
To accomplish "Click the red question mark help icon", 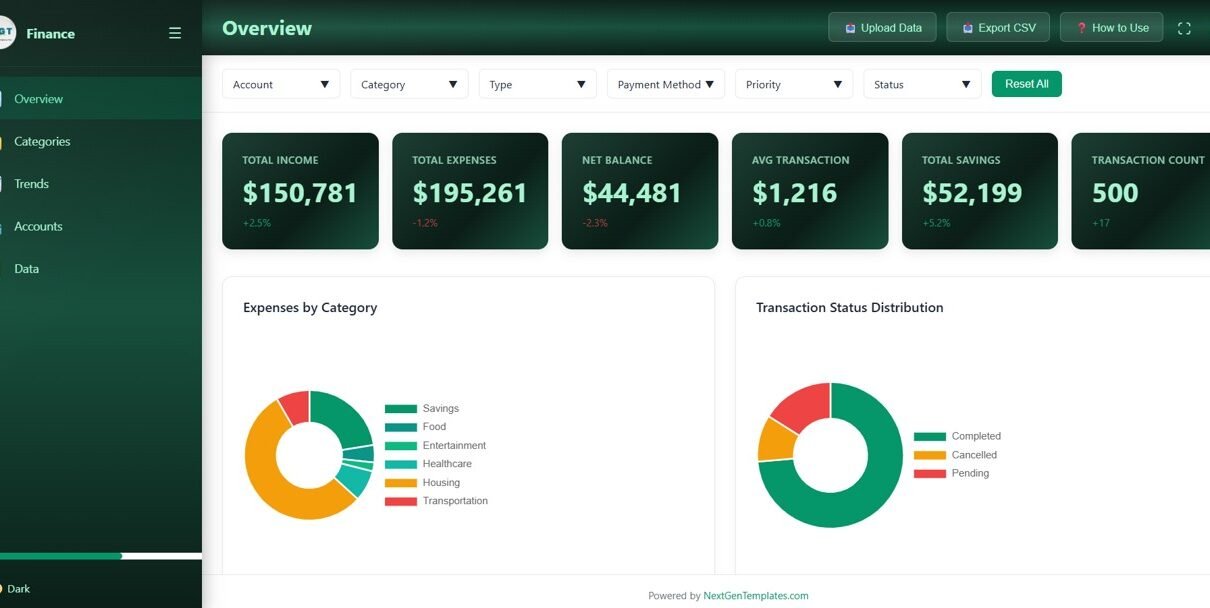I will pyautogui.click(x=1081, y=28).
